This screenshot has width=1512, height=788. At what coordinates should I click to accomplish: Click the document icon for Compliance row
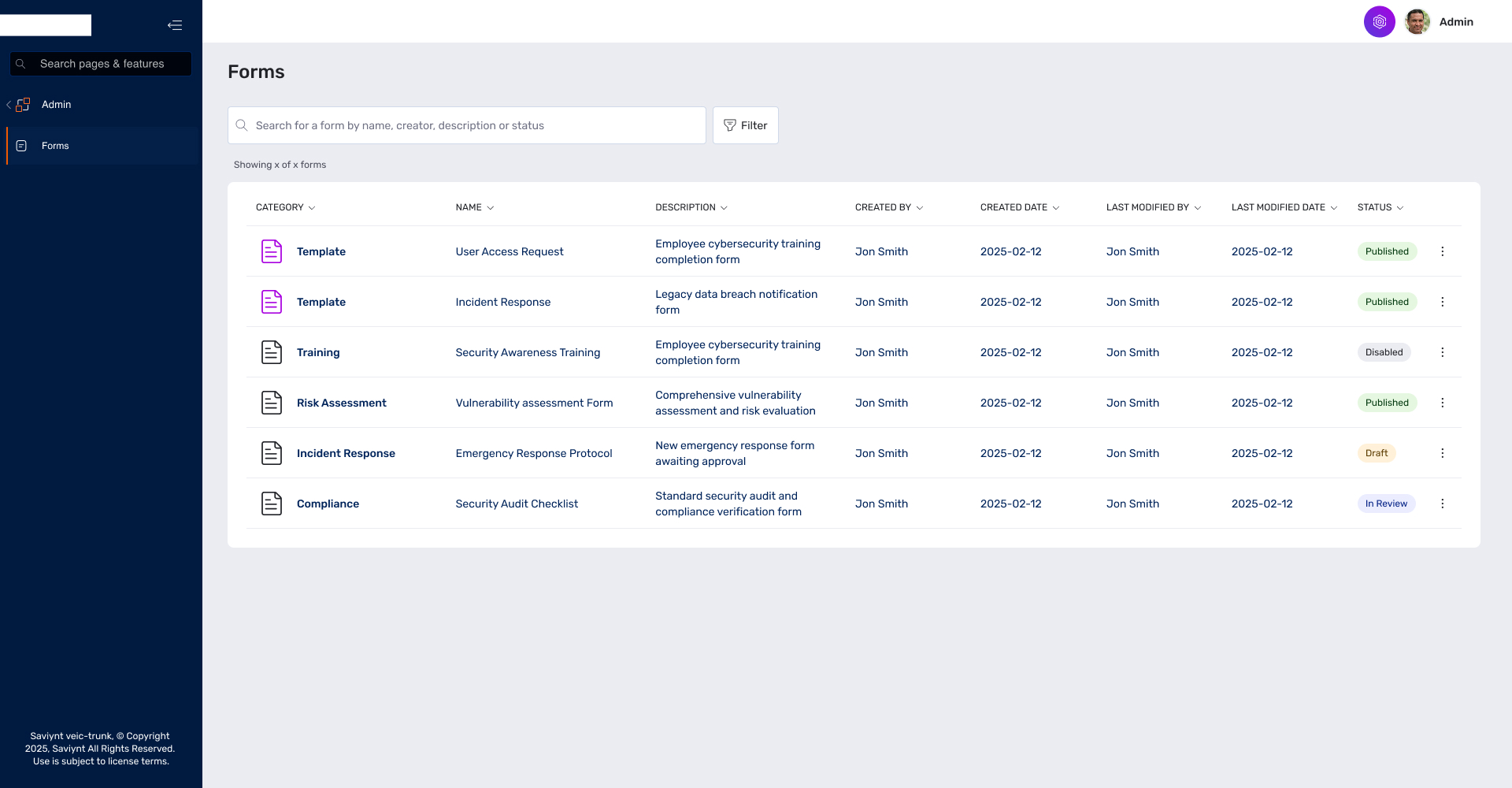click(271, 504)
